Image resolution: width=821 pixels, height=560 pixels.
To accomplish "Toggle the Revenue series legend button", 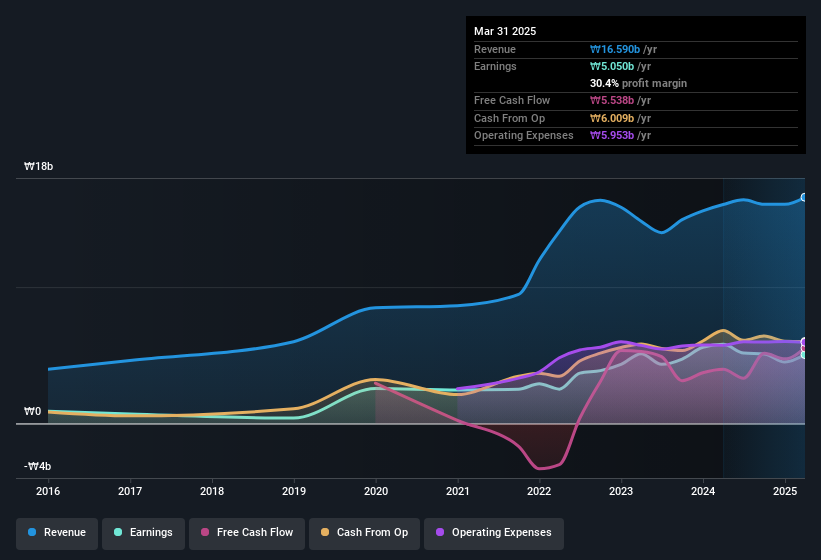I will point(57,533).
